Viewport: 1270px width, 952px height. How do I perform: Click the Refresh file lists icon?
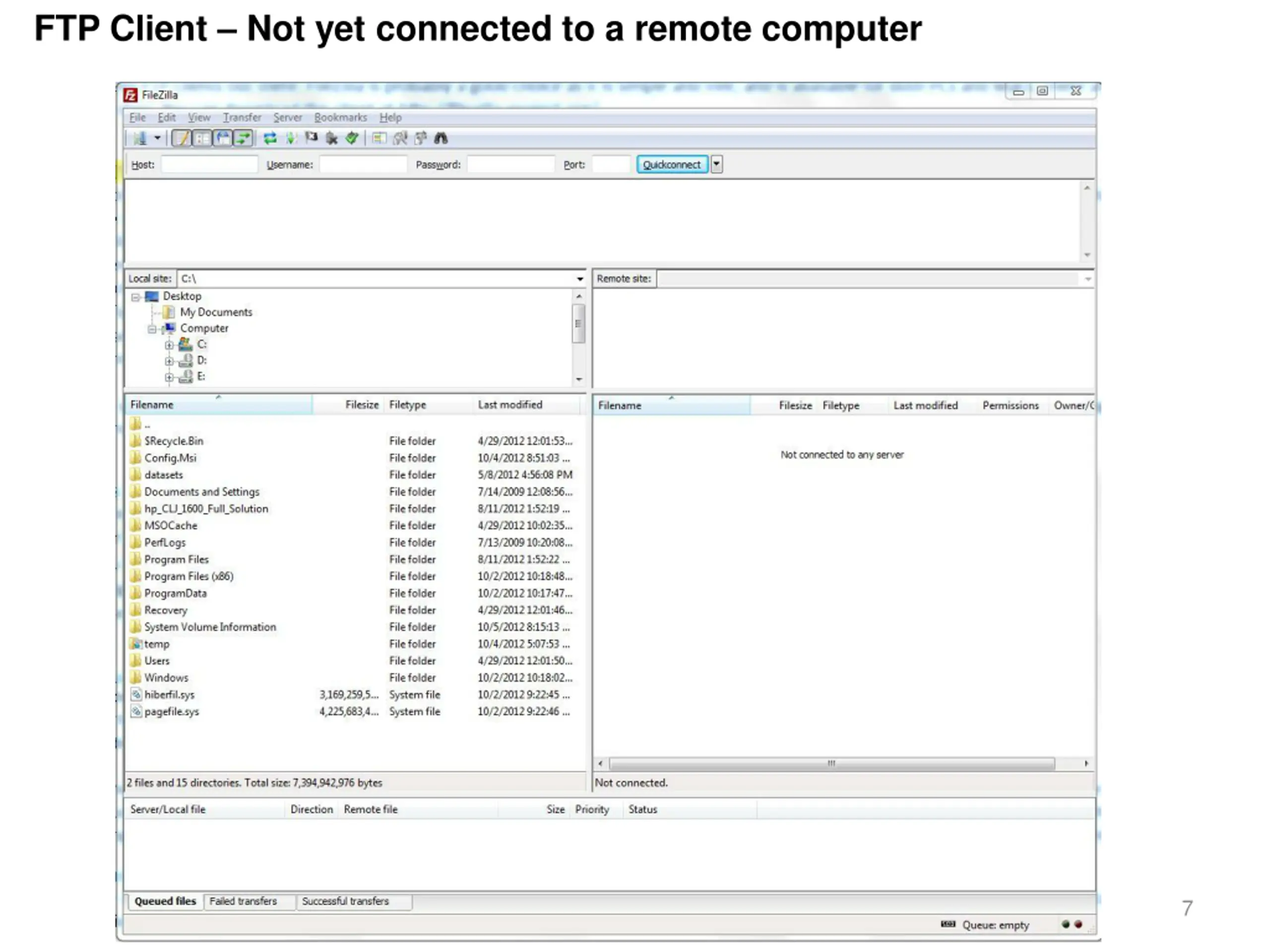point(270,138)
